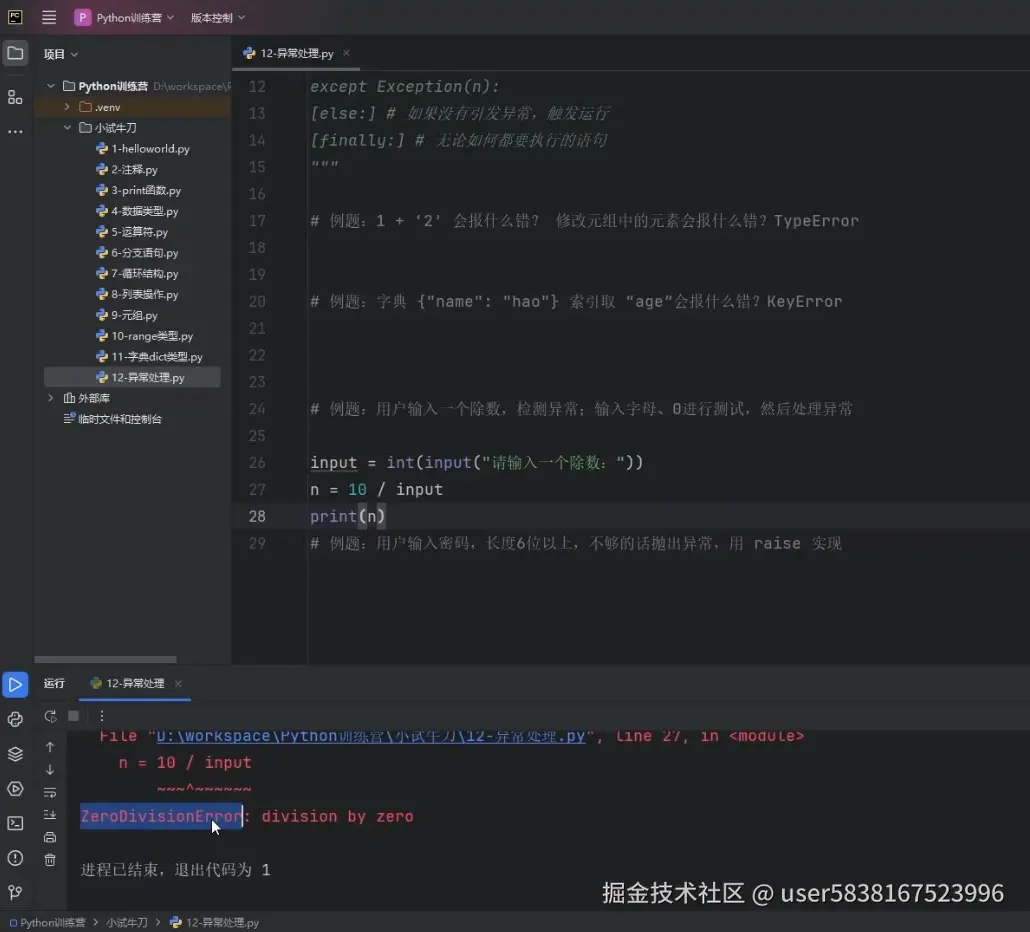Collapse the Python训练营 root folder

point(51,86)
